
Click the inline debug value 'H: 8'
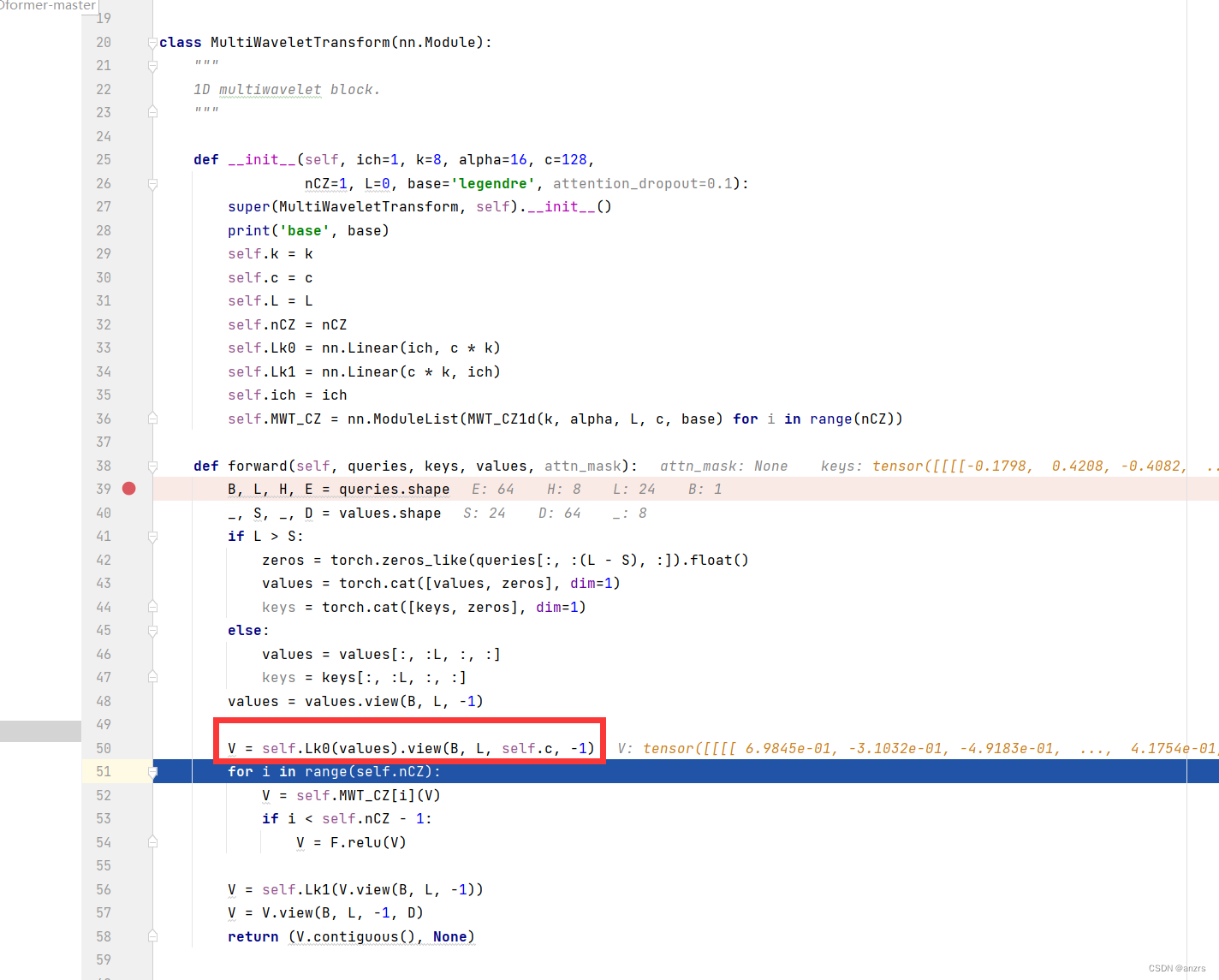pyautogui.click(x=564, y=489)
